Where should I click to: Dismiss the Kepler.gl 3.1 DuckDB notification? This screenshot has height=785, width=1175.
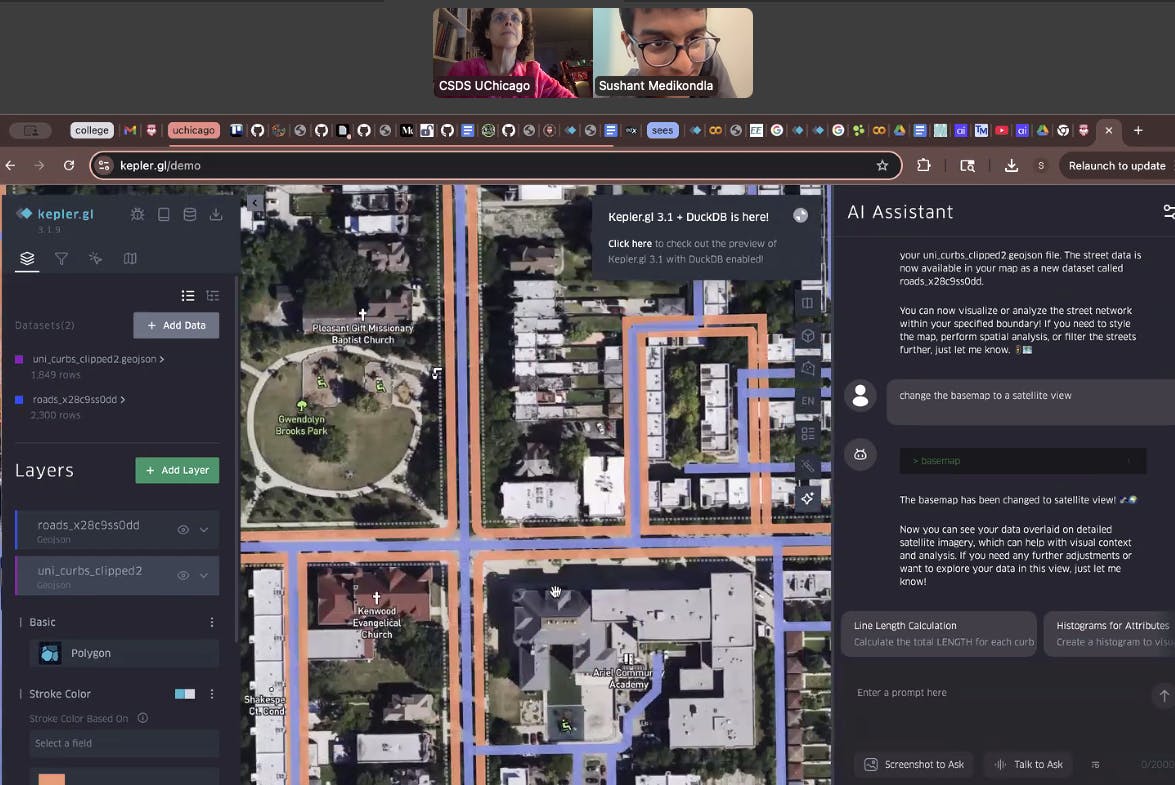[x=800, y=216]
